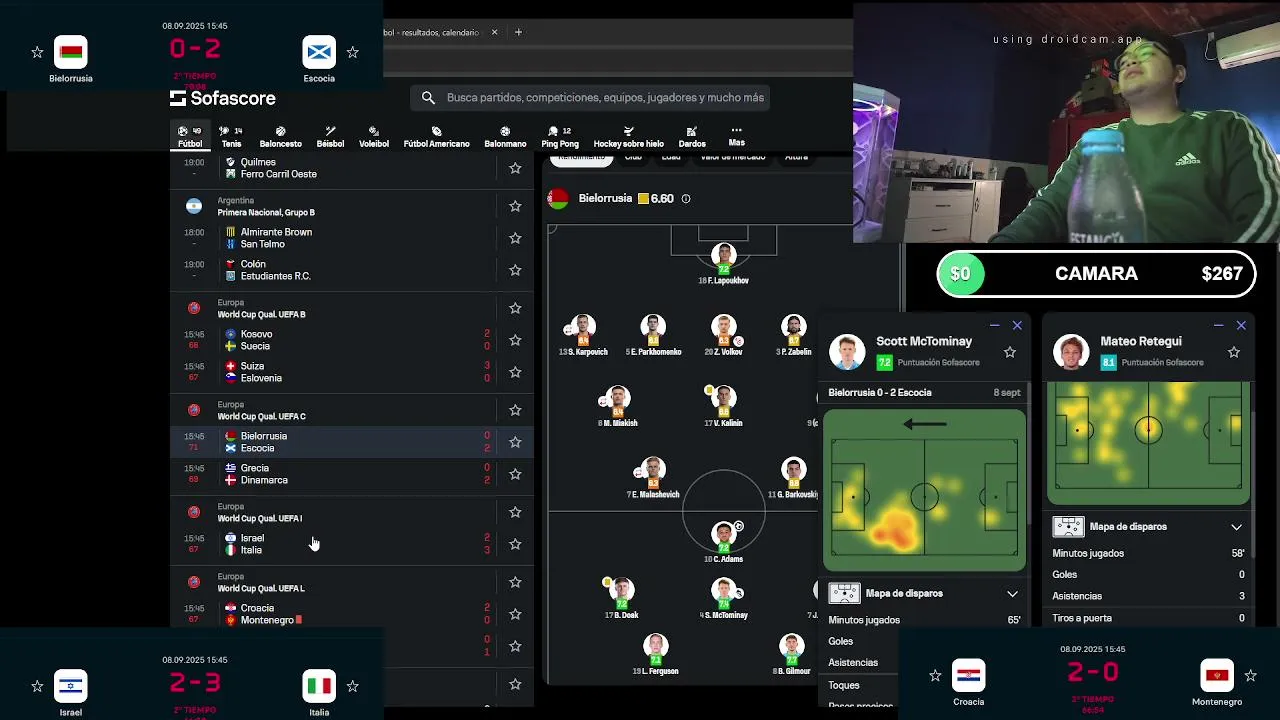1280x720 pixels.
Task: Open Mateo Retegui player name link
Action: [x=1141, y=341]
